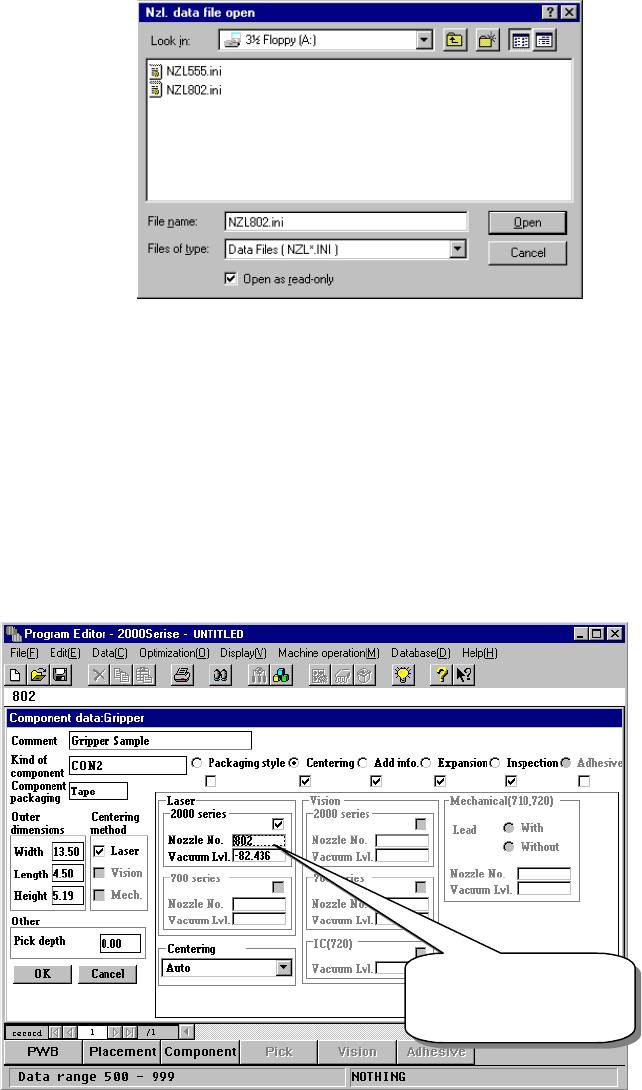This screenshot has height=1090, width=642.
Task: Click the Open button in file dialog
Action: (x=527, y=222)
